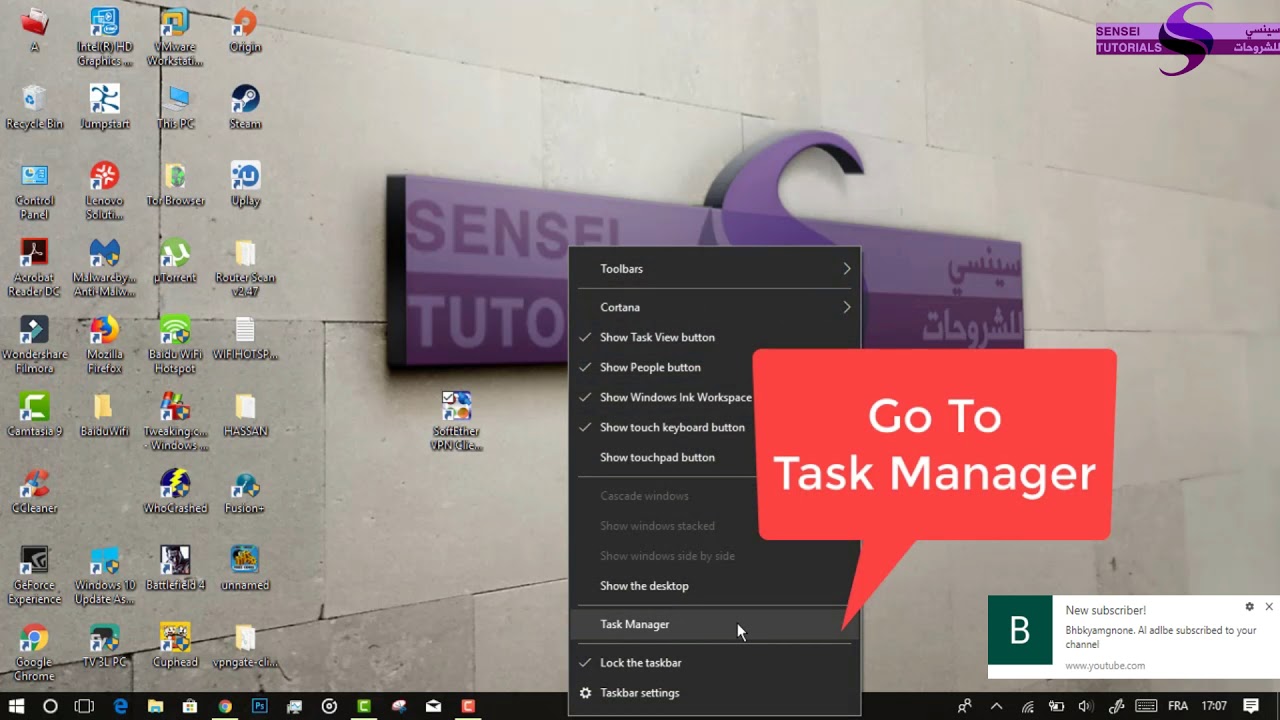Image resolution: width=1280 pixels, height=720 pixels.
Task: Open the Recycle Bin desktop icon
Action: pyautogui.click(x=34, y=107)
